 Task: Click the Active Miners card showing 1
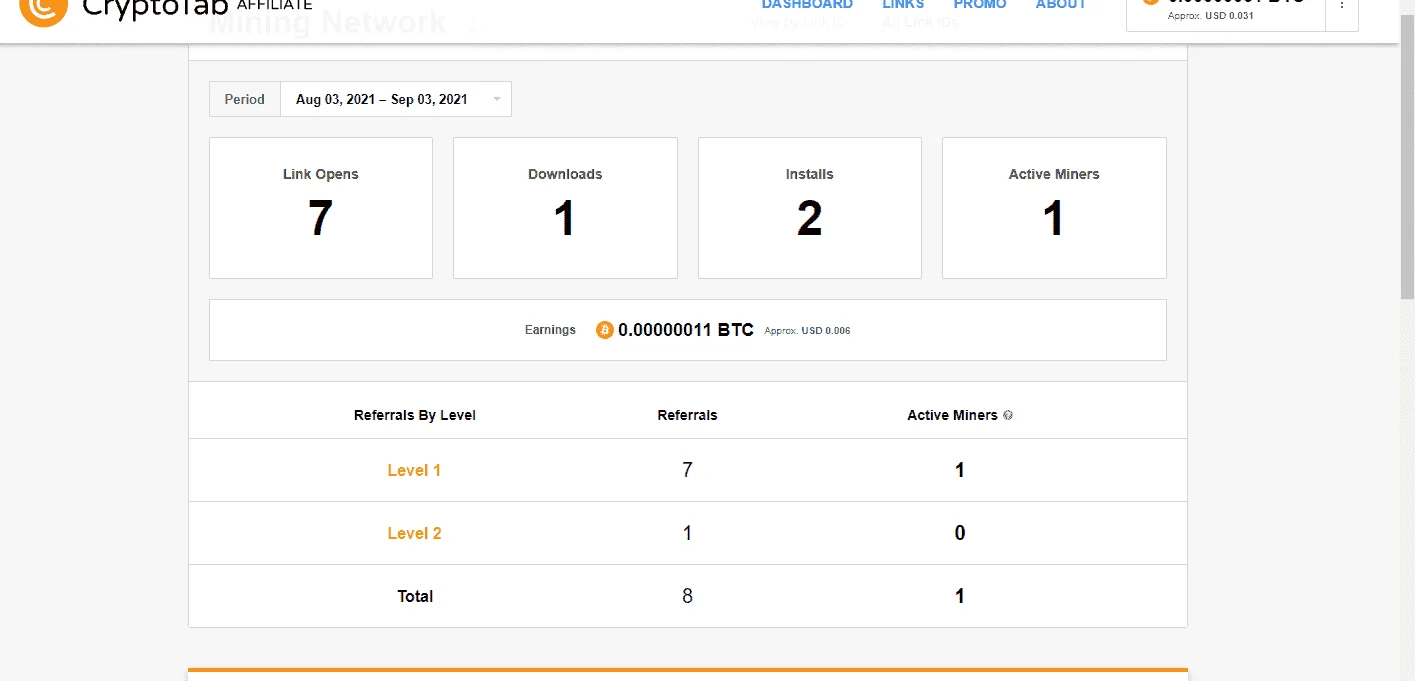coord(1054,208)
